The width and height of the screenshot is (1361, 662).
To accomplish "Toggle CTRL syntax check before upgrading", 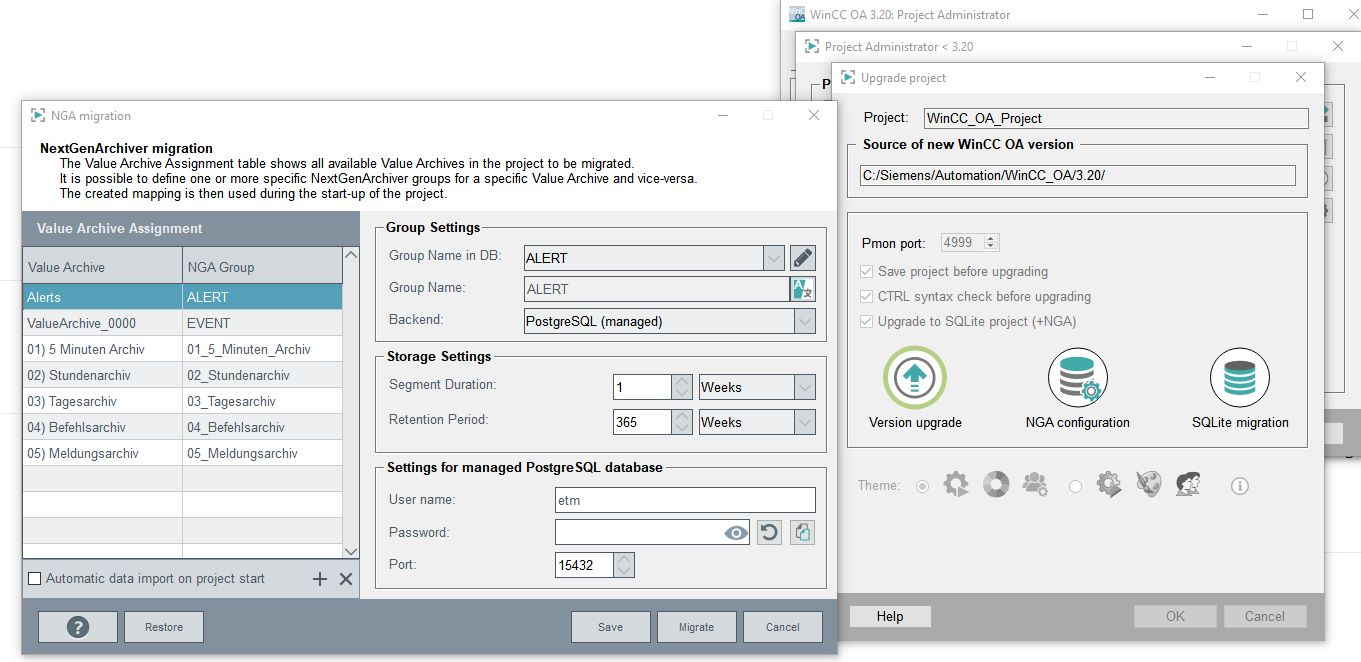I will [866, 297].
